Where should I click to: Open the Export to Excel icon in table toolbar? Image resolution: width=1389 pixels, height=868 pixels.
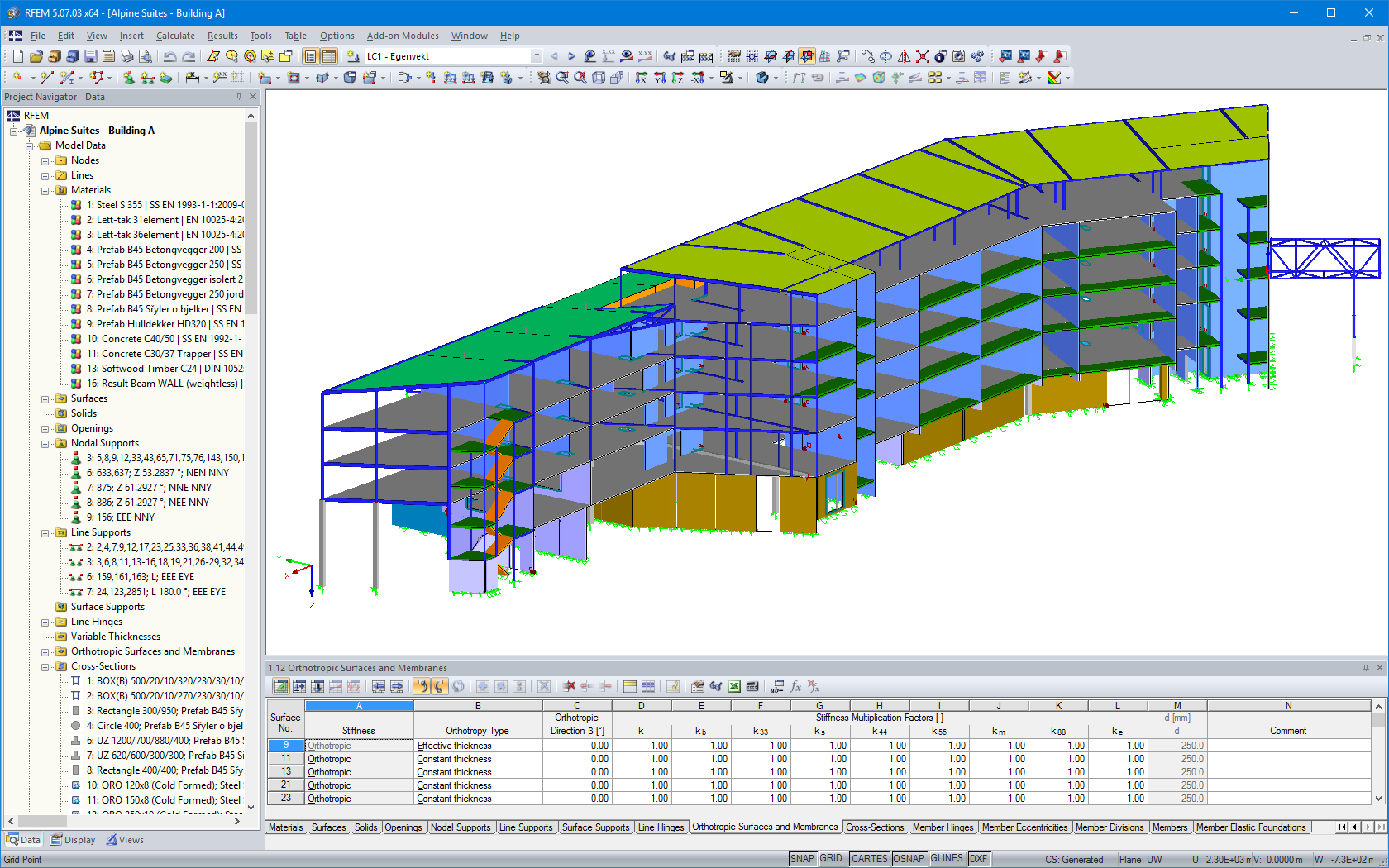tap(733, 686)
